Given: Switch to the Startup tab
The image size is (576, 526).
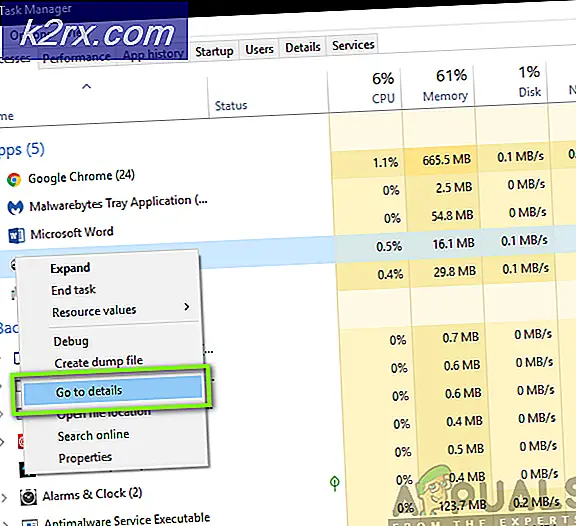Looking at the screenshot, I should [214, 51].
